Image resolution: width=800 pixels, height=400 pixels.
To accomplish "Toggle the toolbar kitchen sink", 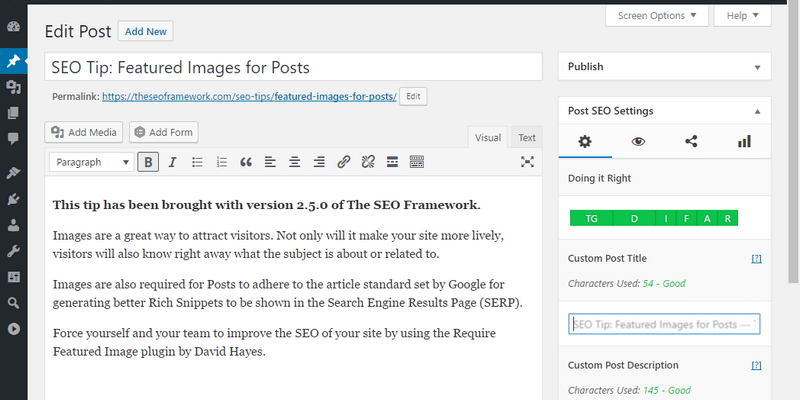I will point(416,162).
